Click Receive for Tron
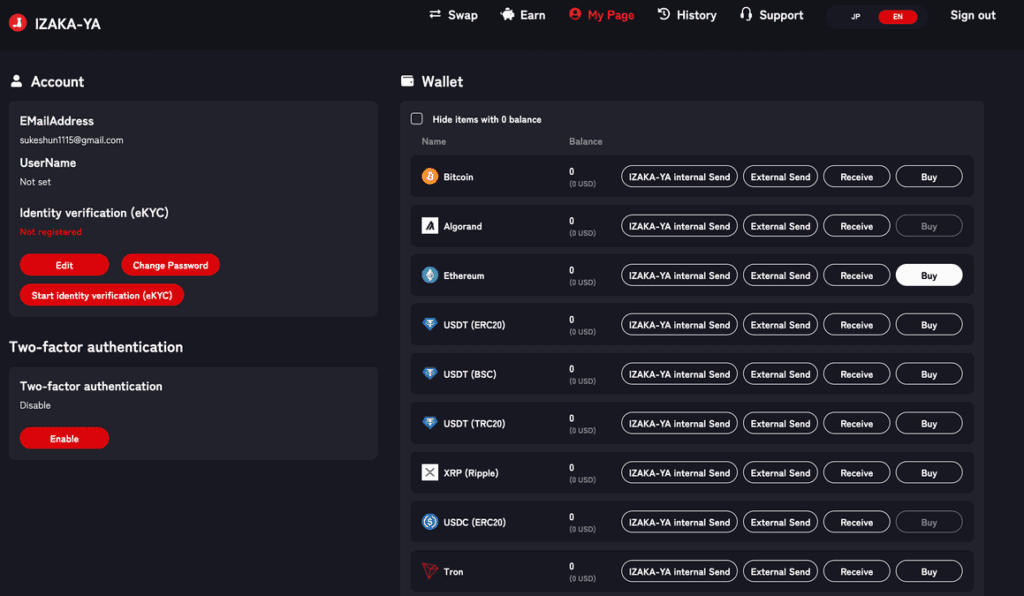The image size is (1024, 596). click(x=856, y=571)
